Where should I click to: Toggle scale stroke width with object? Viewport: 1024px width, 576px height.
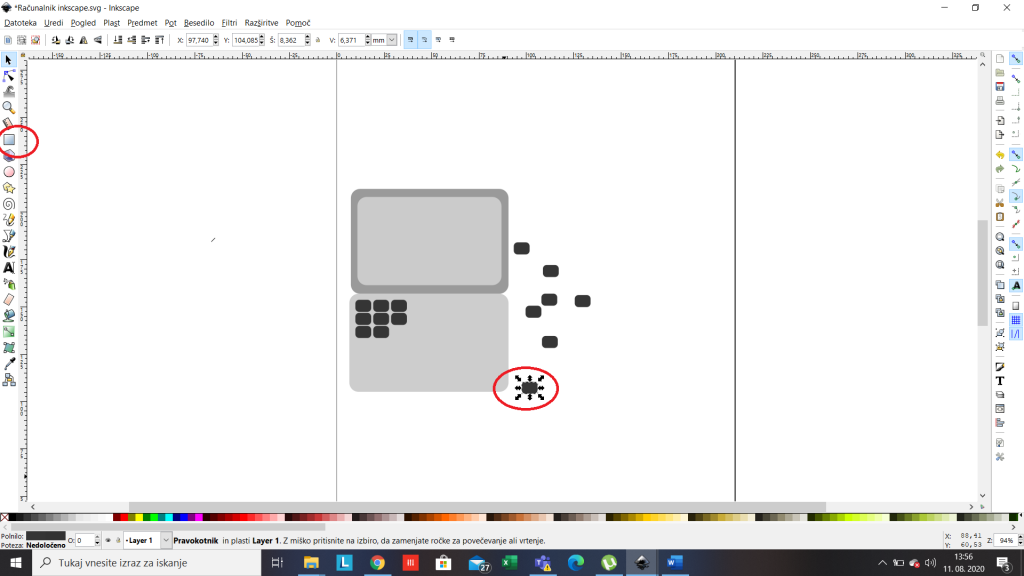tap(410, 40)
